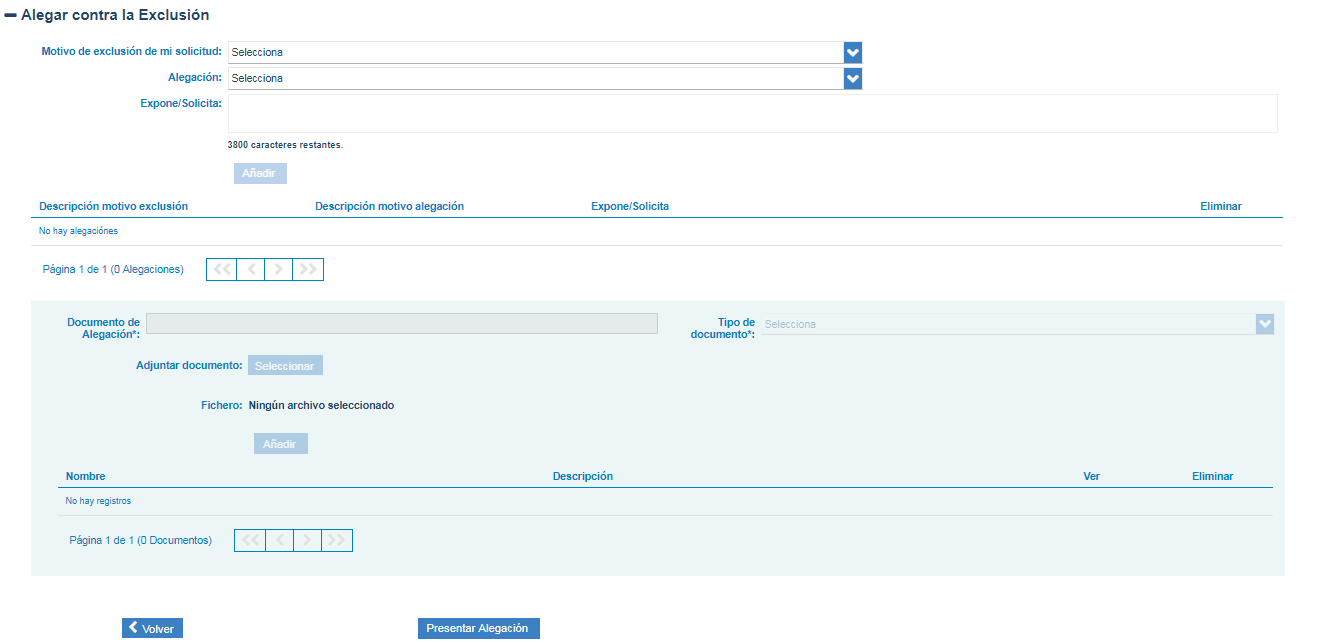
Task: Click the Documento de Alegación field
Action: coord(402,324)
